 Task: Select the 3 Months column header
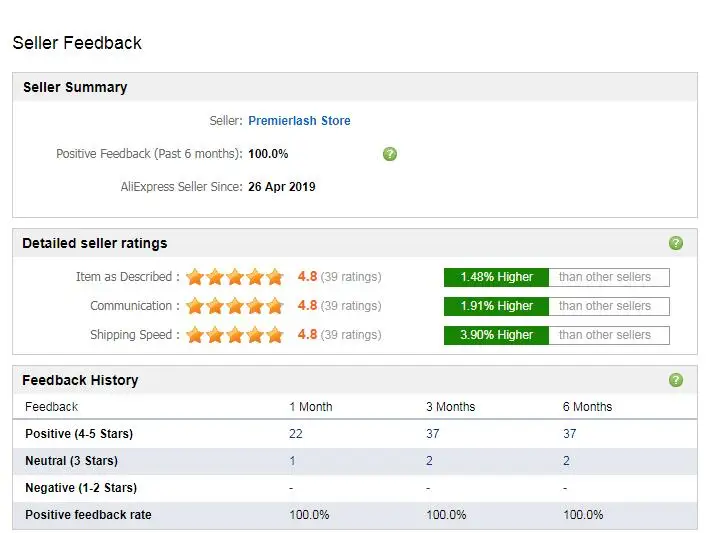click(450, 407)
